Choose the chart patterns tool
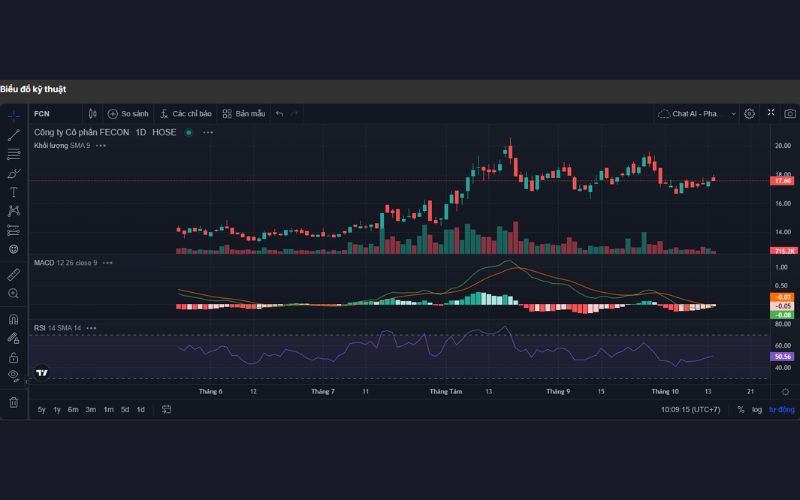This screenshot has height=500, width=800. coord(14,211)
